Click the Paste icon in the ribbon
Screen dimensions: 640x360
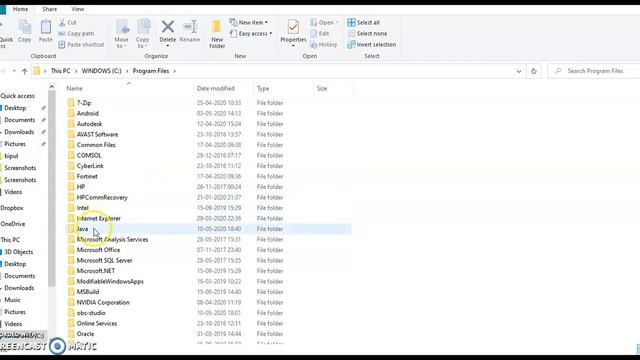click(46, 27)
